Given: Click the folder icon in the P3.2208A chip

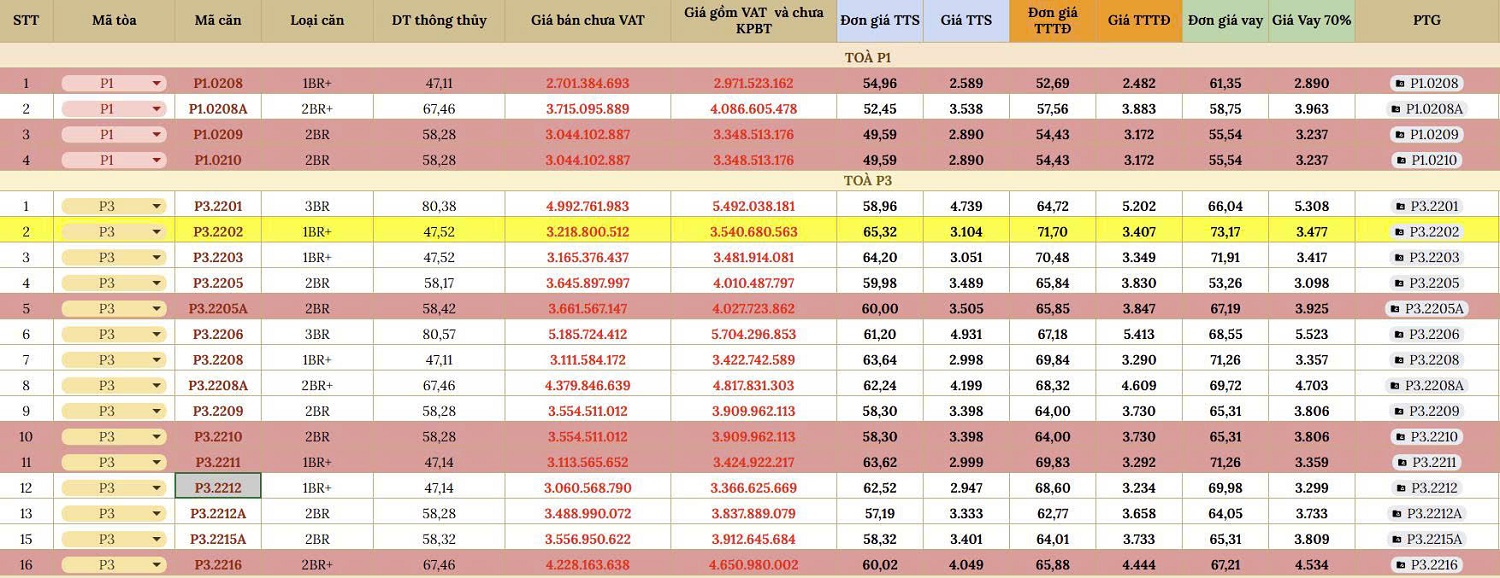Looking at the screenshot, I should pos(1396,386).
